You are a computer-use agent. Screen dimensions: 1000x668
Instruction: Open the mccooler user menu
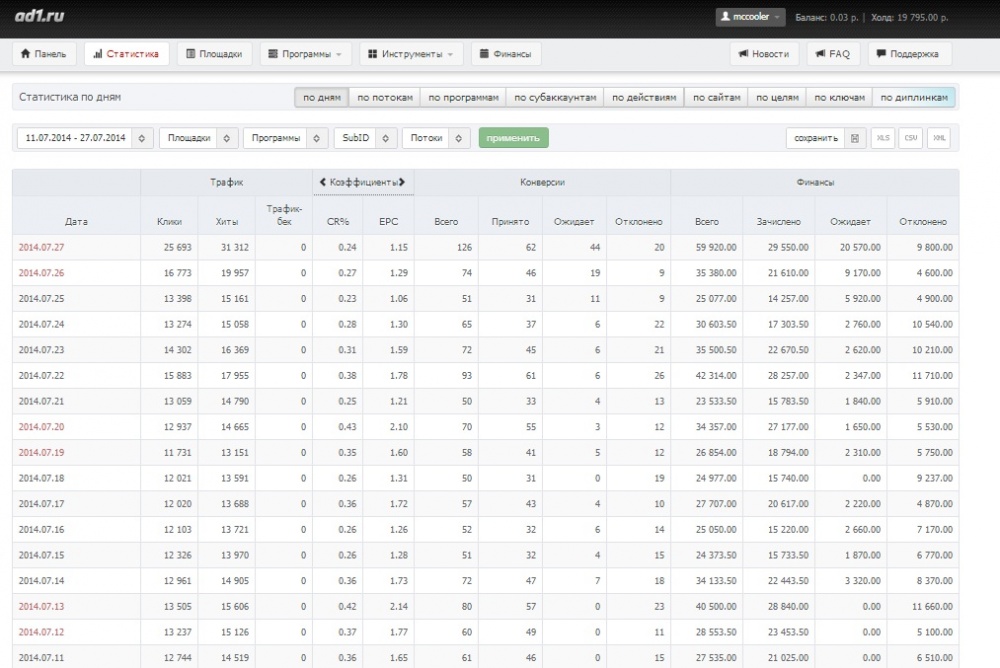click(x=750, y=17)
